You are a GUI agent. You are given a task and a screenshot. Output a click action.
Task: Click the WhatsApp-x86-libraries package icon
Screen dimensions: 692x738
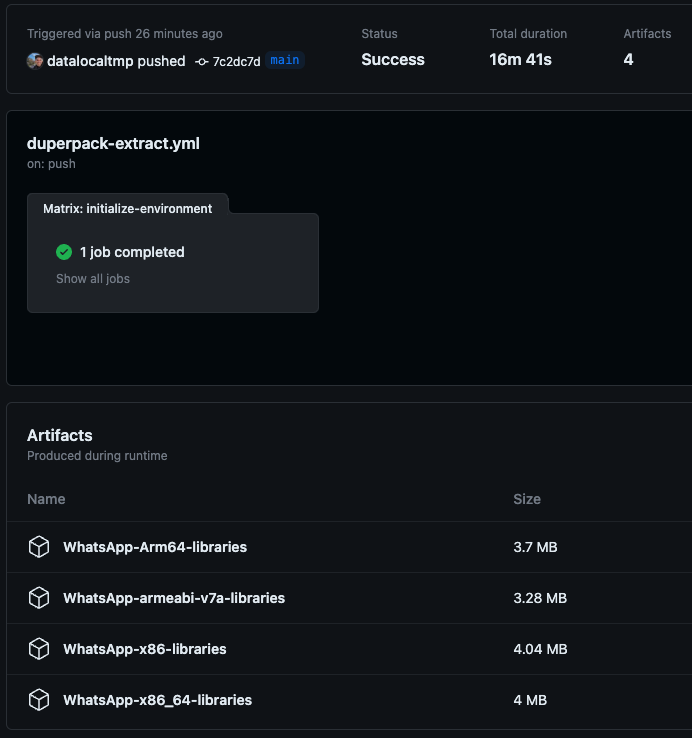click(39, 649)
